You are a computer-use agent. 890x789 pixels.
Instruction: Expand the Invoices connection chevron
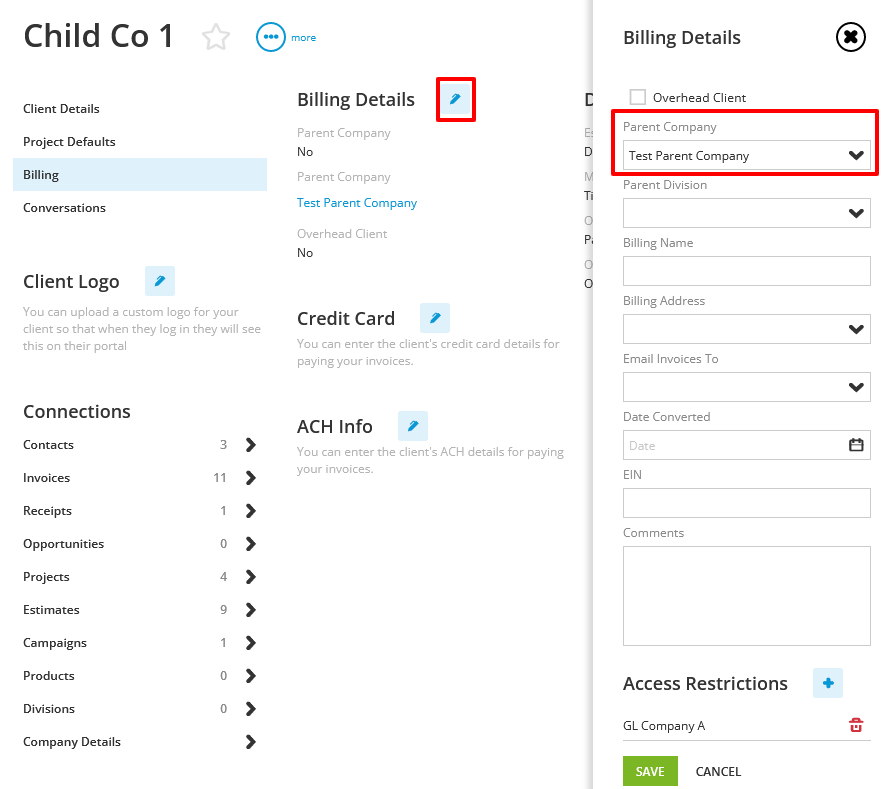click(x=248, y=477)
